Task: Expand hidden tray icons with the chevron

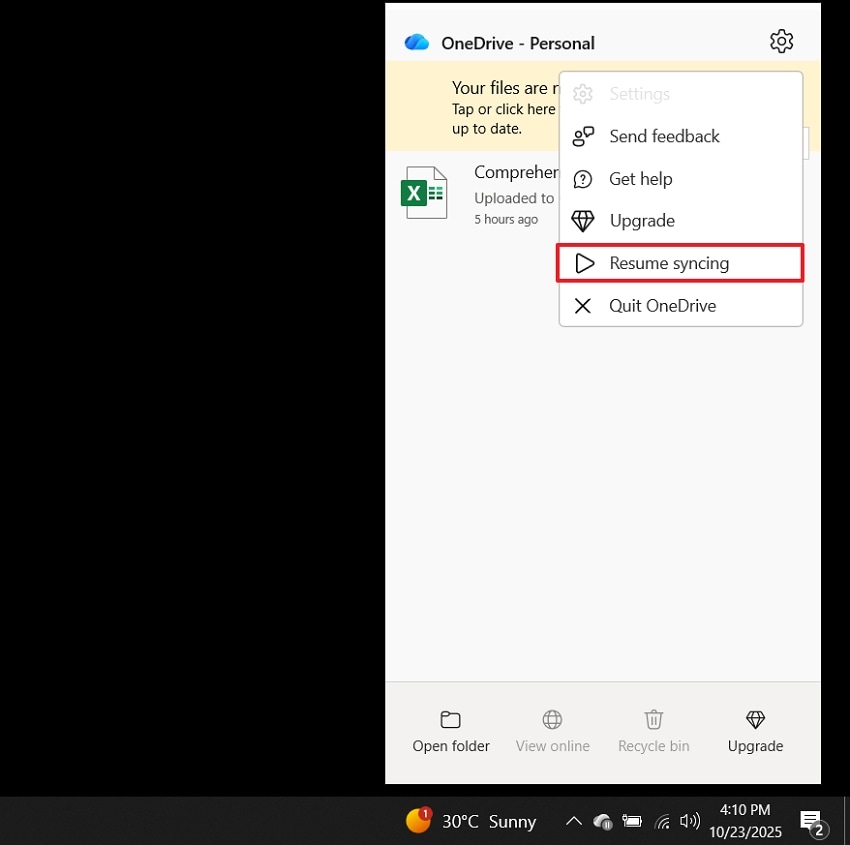Action: 573,821
